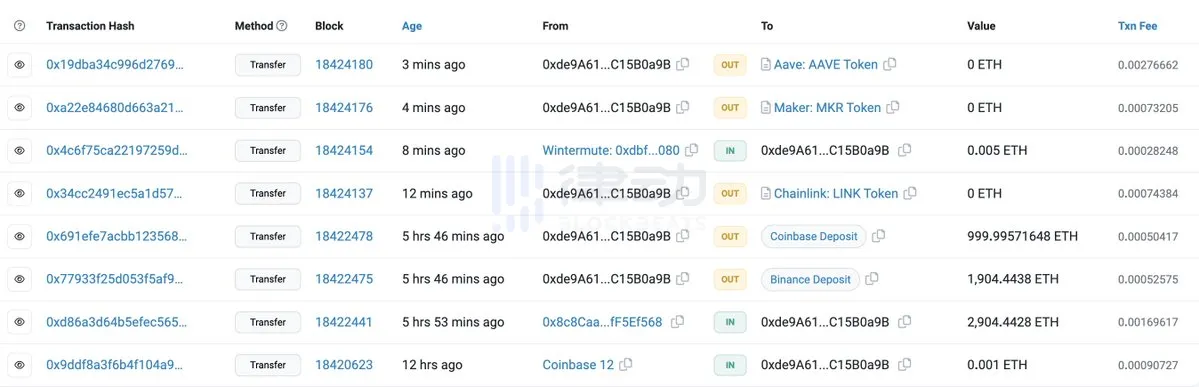Click the Coinbase Deposit label

click(x=814, y=236)
